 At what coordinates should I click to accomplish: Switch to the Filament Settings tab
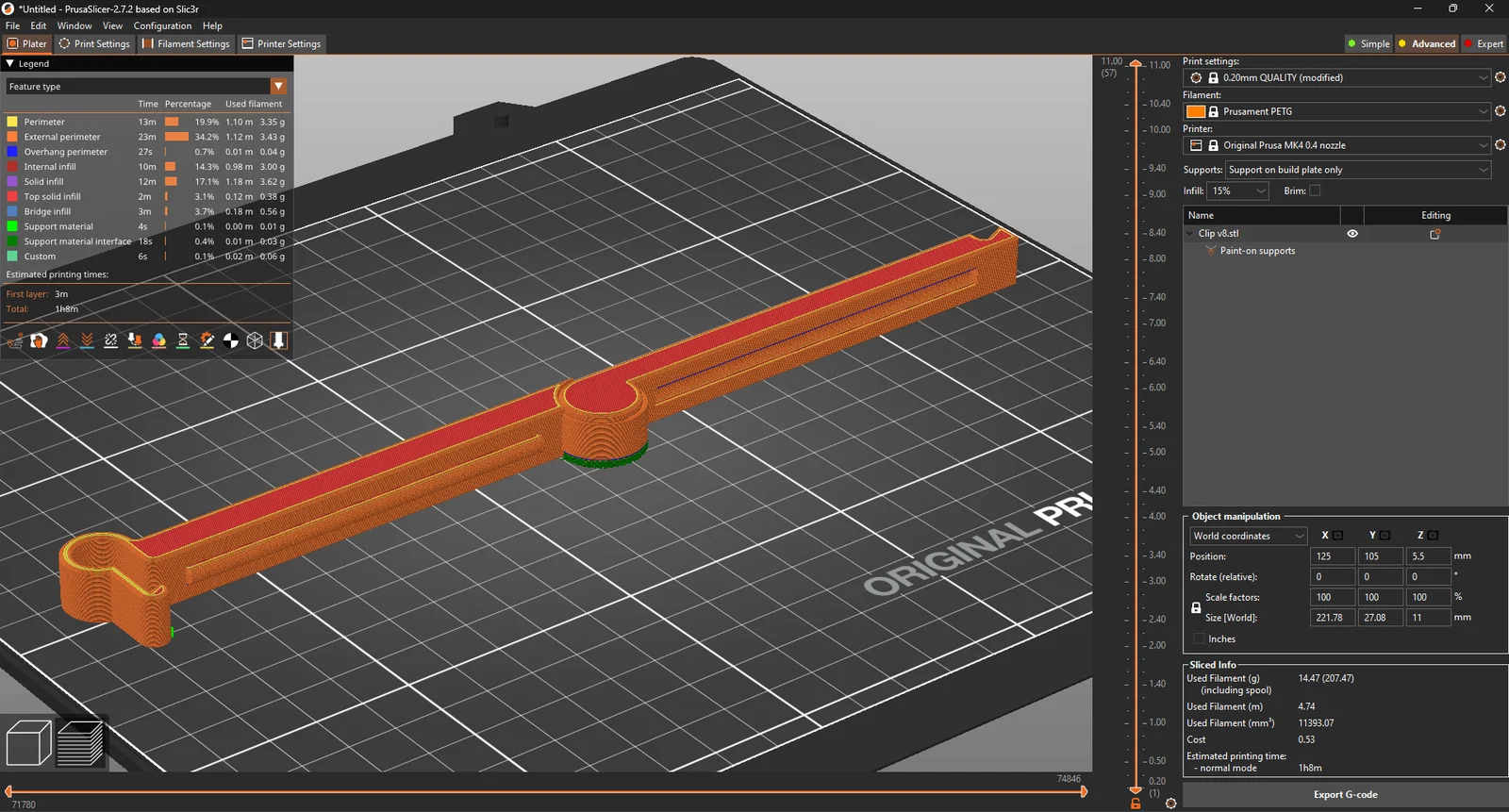click(x=186, y=43)
